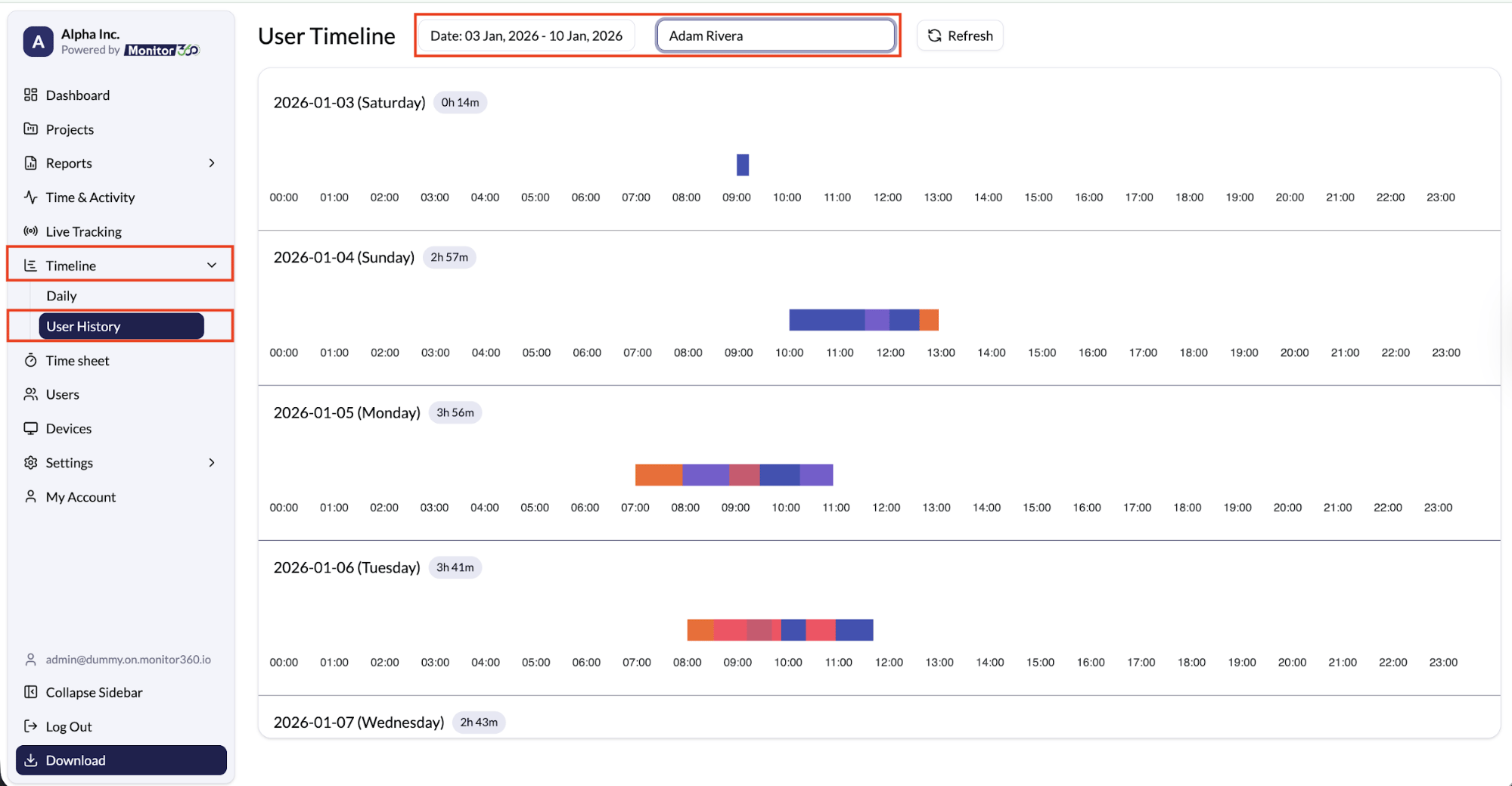Click the Collapse Sidebar panel icon
This screenshot has height=786, width=1512.
click(30, 691)
